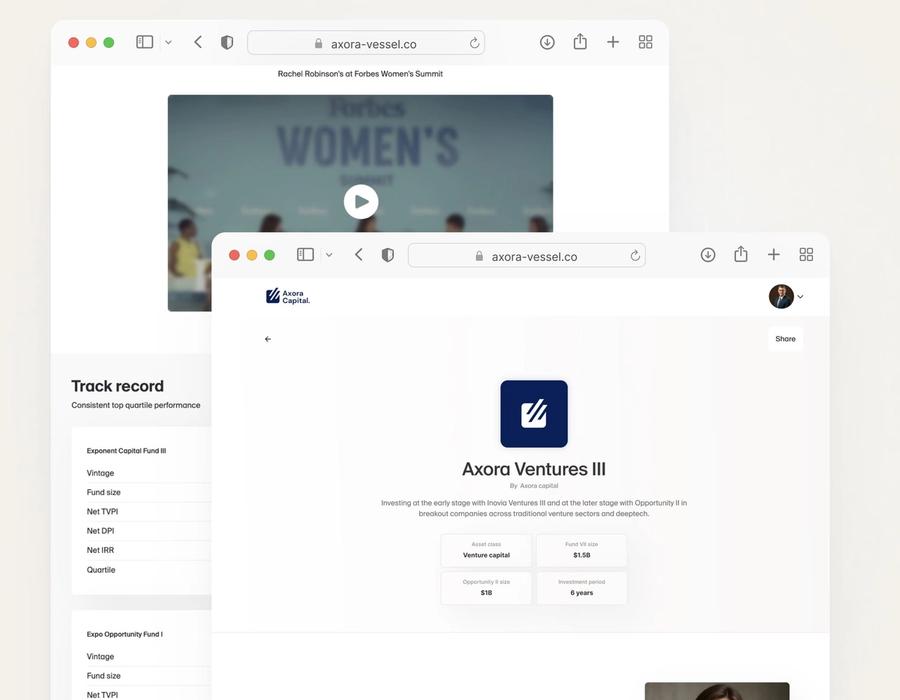Click the By Axora capital subtitle
This screenshot has height=700, width=900.
tap(534, 485)
